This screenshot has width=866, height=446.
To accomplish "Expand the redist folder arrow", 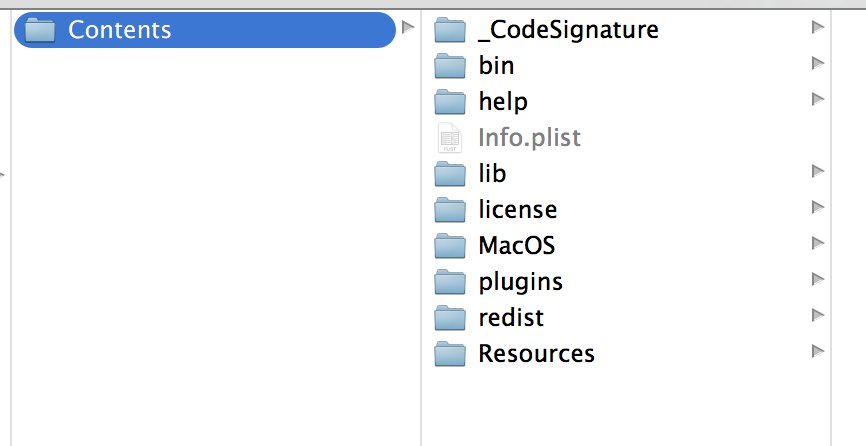I will click(818, 315).
